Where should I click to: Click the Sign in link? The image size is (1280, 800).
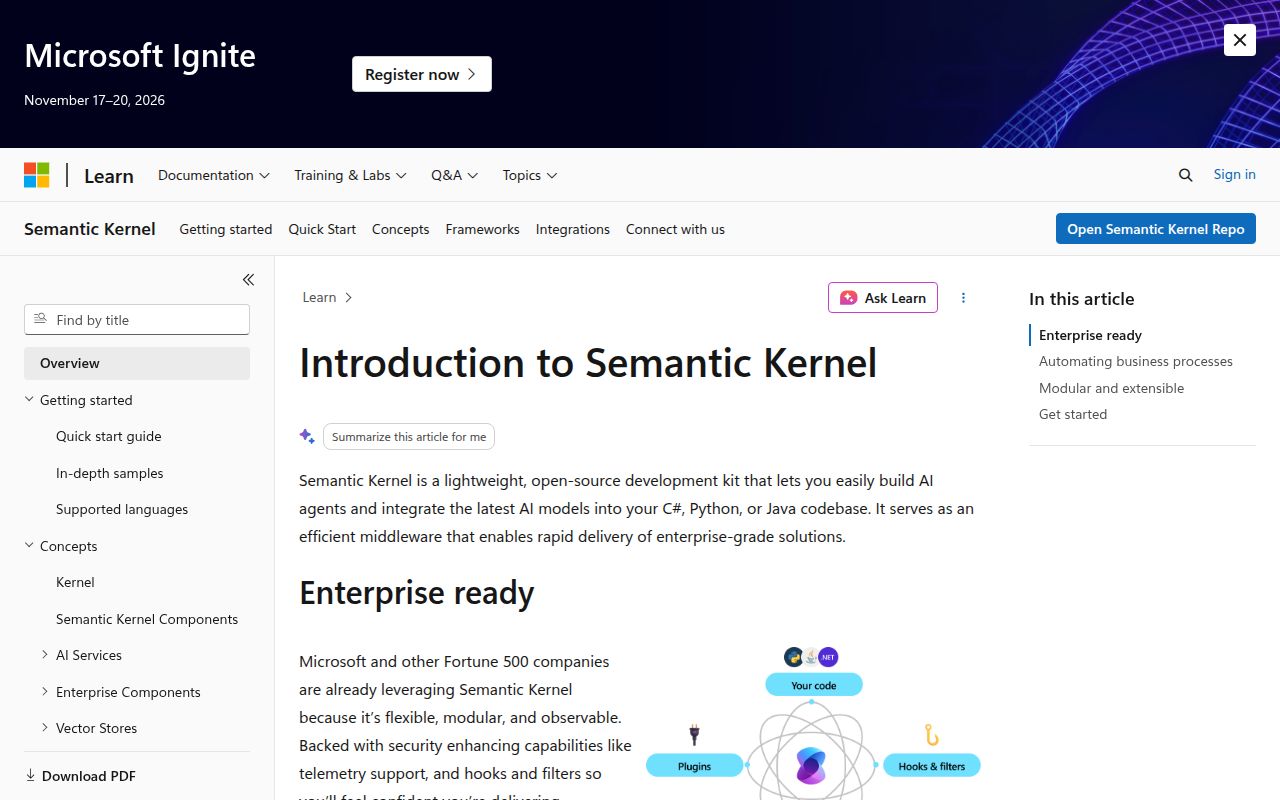[x=1235, y=174]
